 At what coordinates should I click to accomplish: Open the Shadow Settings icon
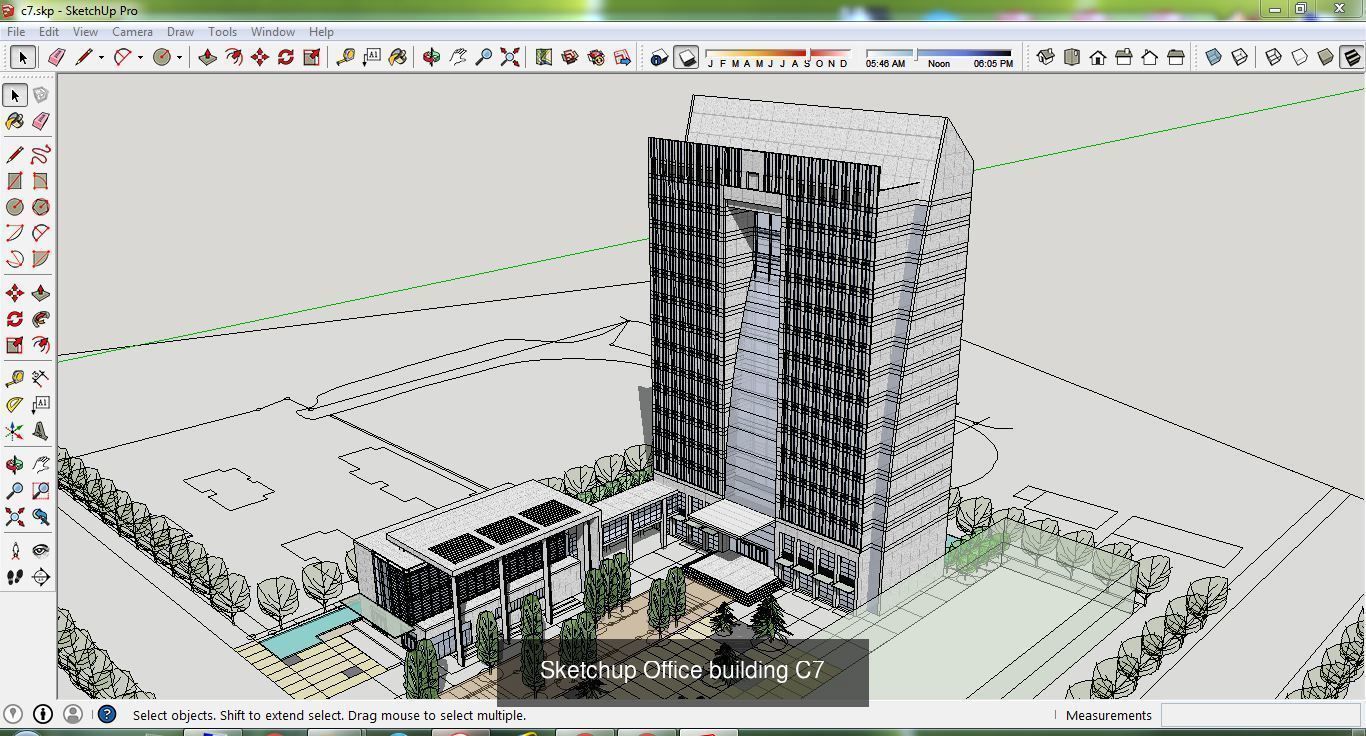click(659, 57)
